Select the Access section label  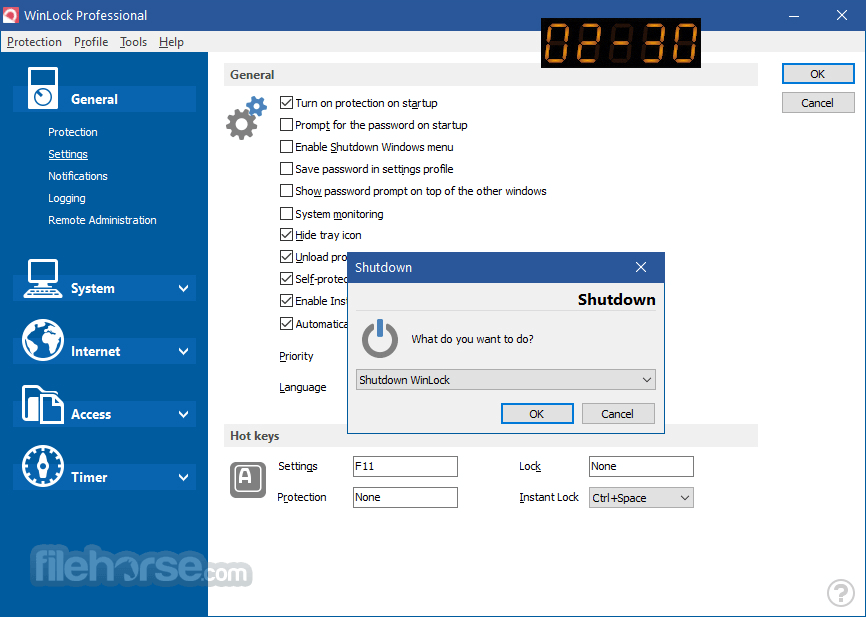click(91, 414)
